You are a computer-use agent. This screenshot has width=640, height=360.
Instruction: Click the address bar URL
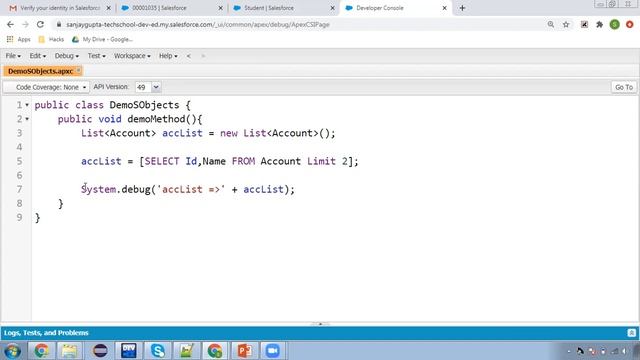coord(198,24)
